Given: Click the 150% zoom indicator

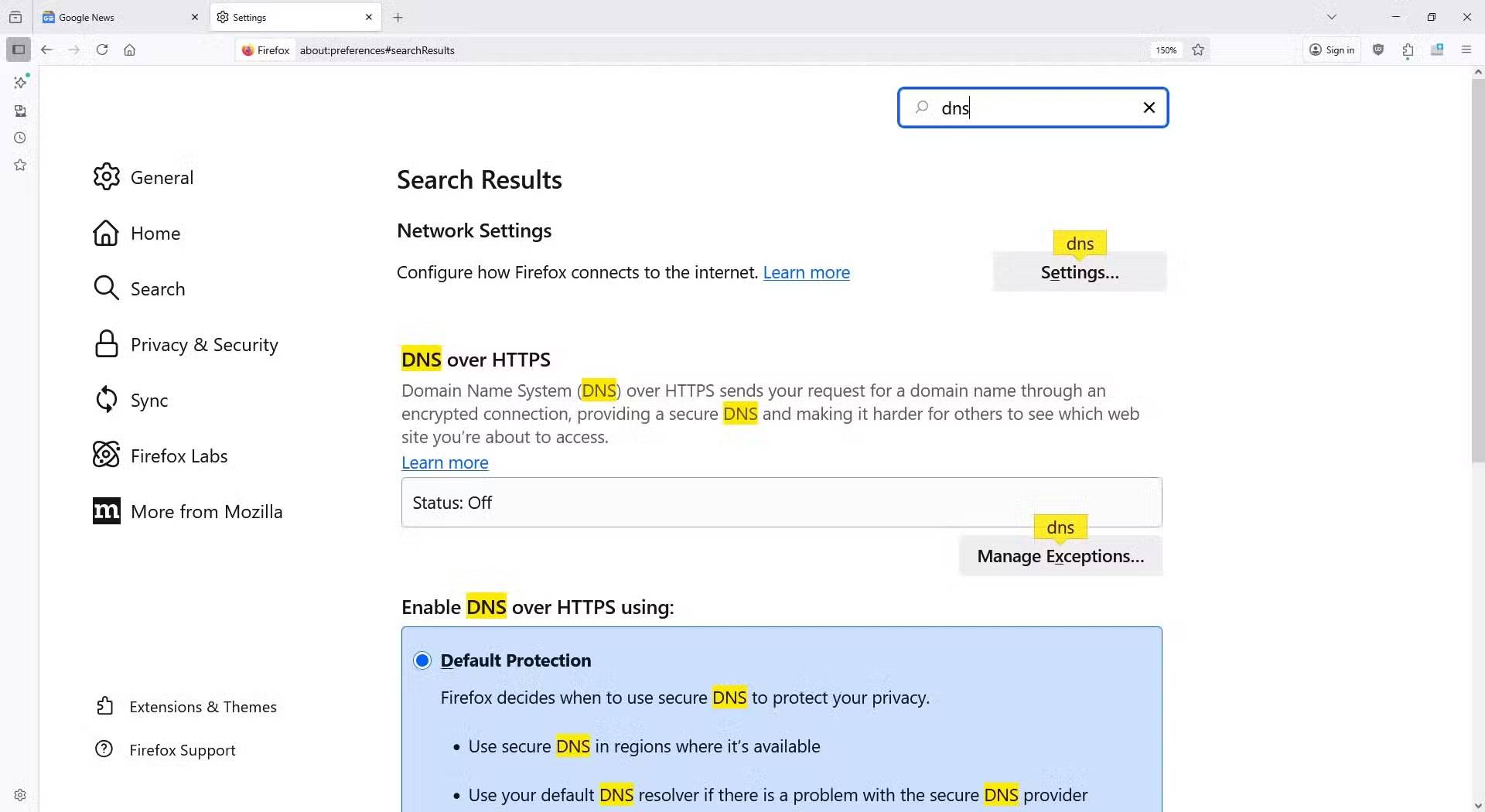Looking at the screenshot, I should 1166,49.
